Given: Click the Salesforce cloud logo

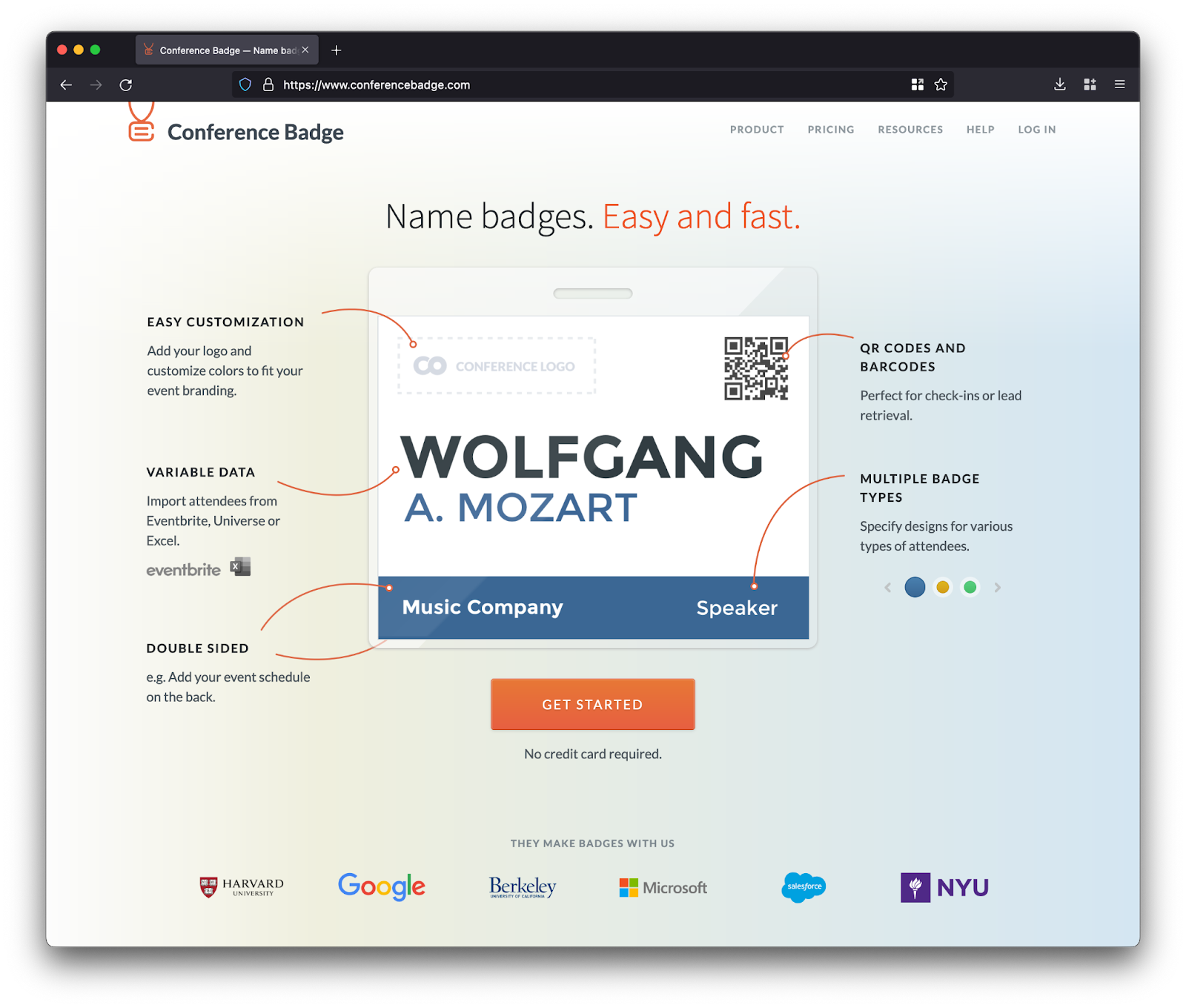Looking at the screenshot, I should point(804,887).
